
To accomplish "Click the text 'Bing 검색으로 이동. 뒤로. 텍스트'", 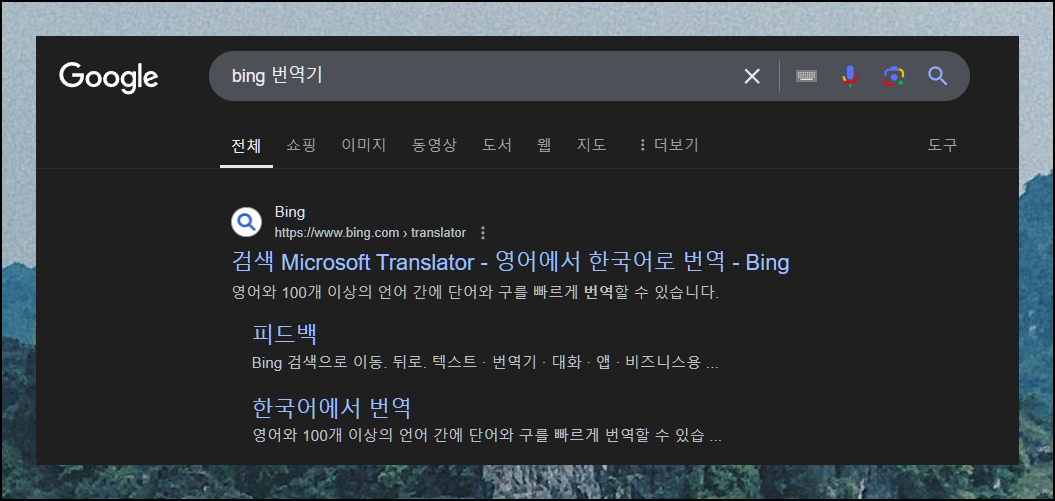I will [x=364, y=363].
